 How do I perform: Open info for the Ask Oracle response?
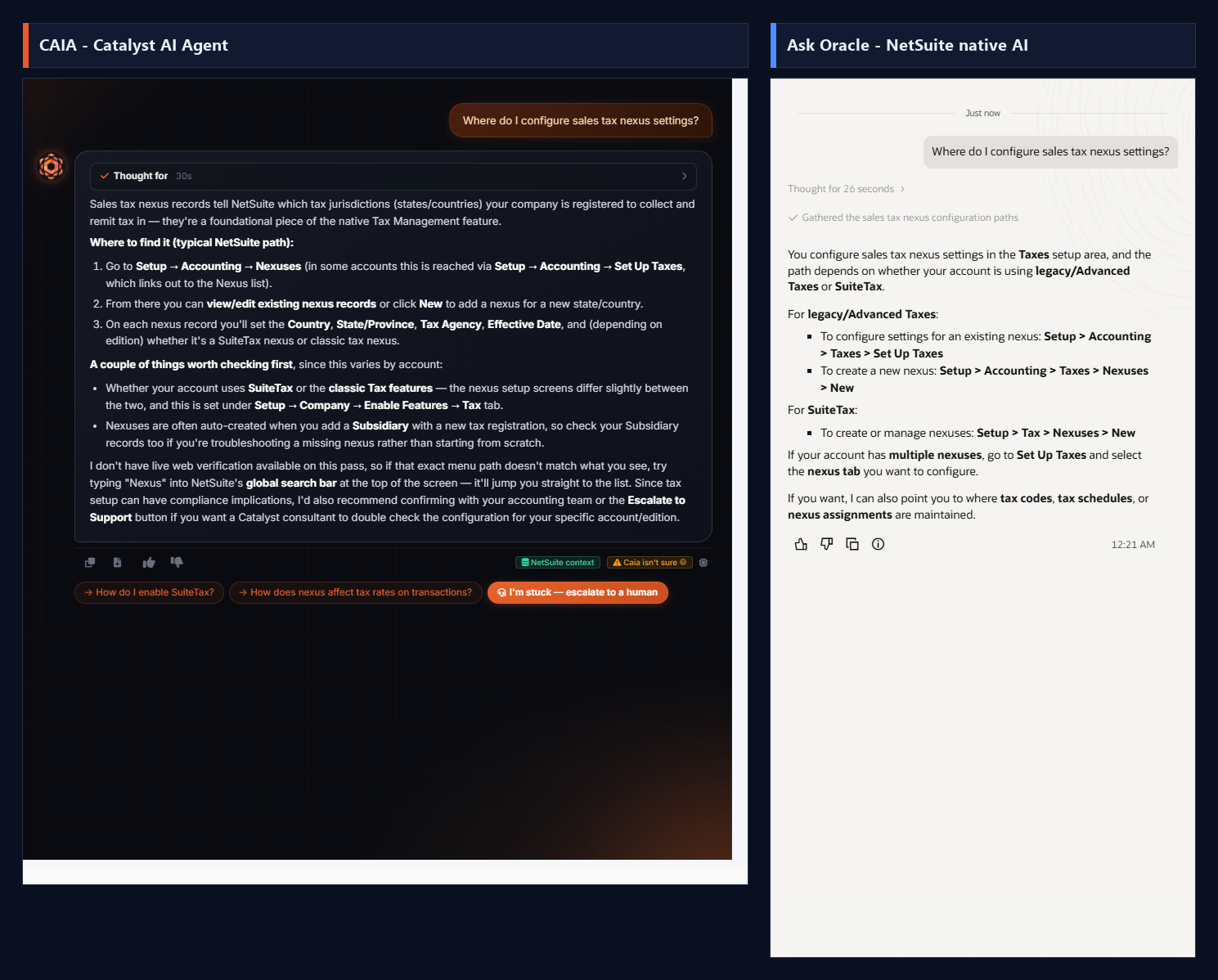(879, 544)
